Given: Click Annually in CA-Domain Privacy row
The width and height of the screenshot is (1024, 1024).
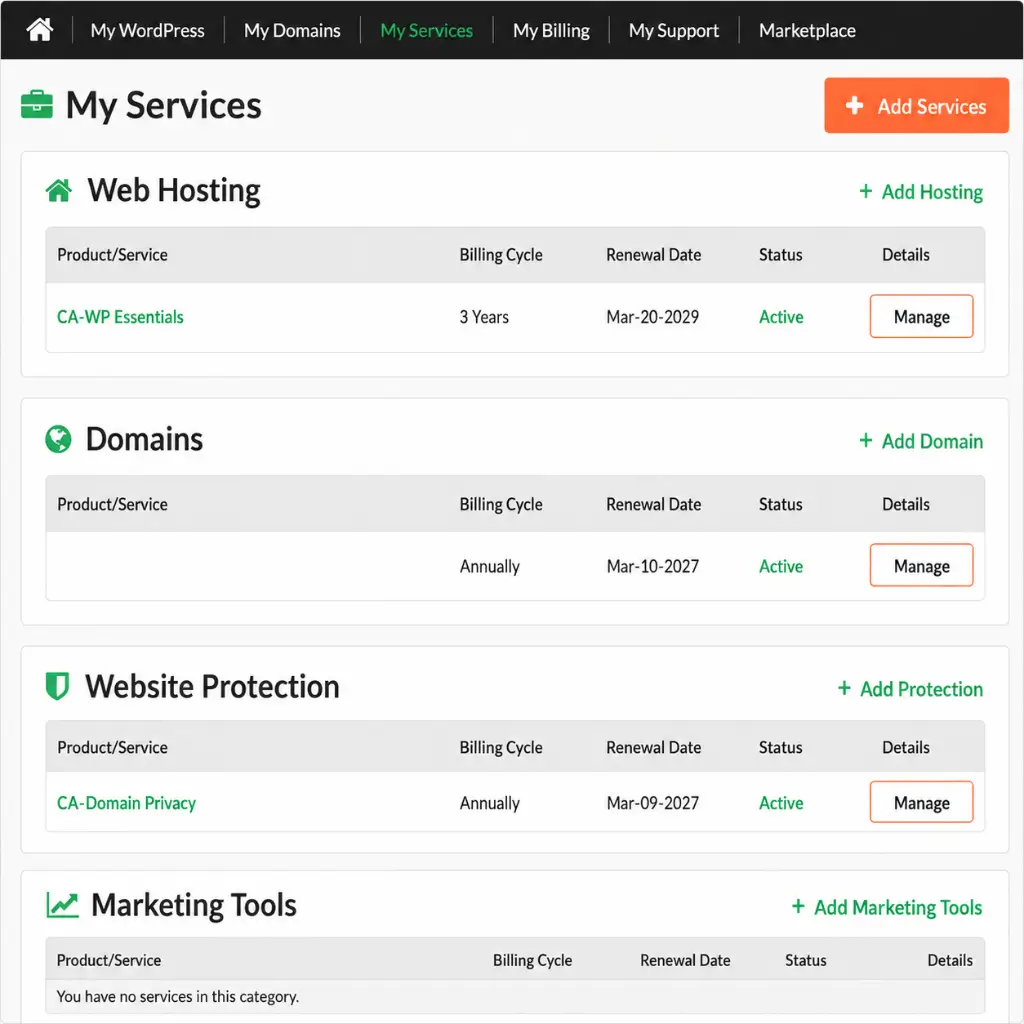Looking at the screenshot, I should [490, 803].
